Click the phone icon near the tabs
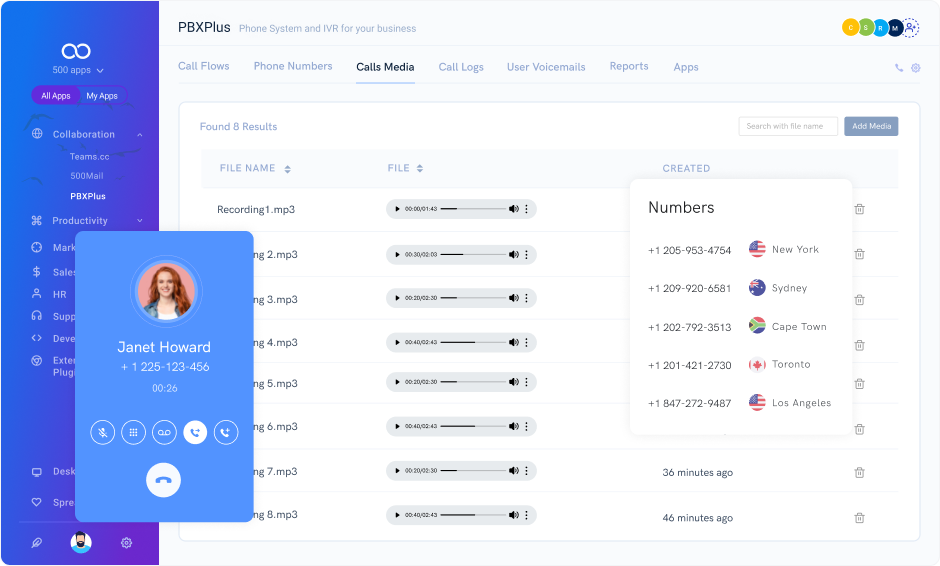940x566 pixels. (899, 68)
